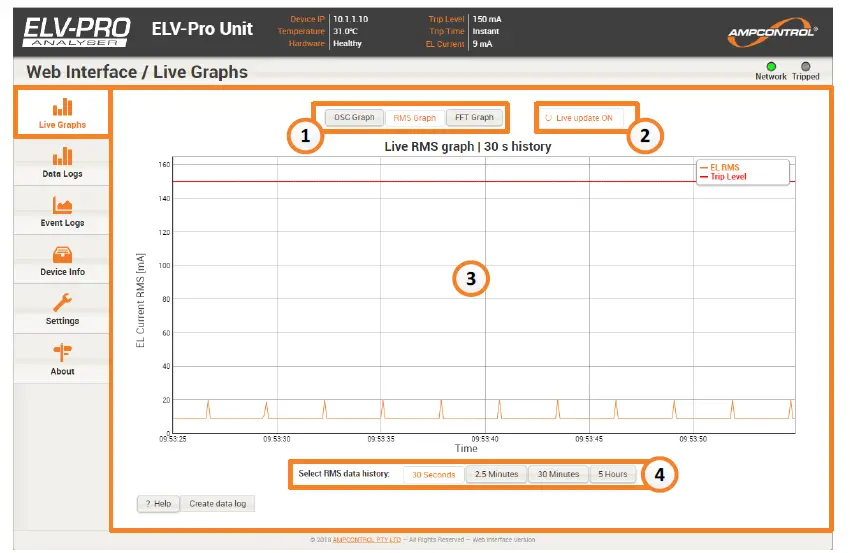This screenshot has height=553, width=850.
Task: Click the Settings menu label
Action: (62, 321)
